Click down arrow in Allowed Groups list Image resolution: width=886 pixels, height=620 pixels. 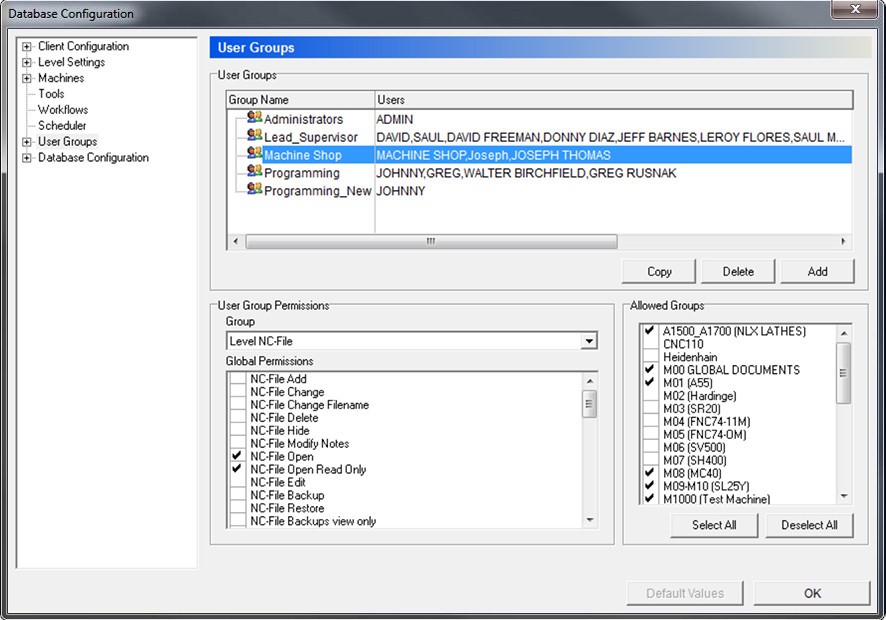pyautogui.click(x=844, y=496)
